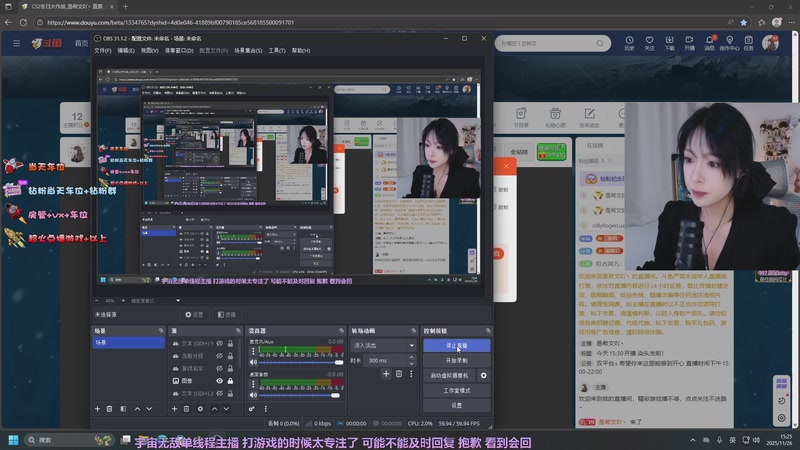Viewport: 800px width, 450px height.
Task: Move source up with arrow icon
Action: pos(214,409)
